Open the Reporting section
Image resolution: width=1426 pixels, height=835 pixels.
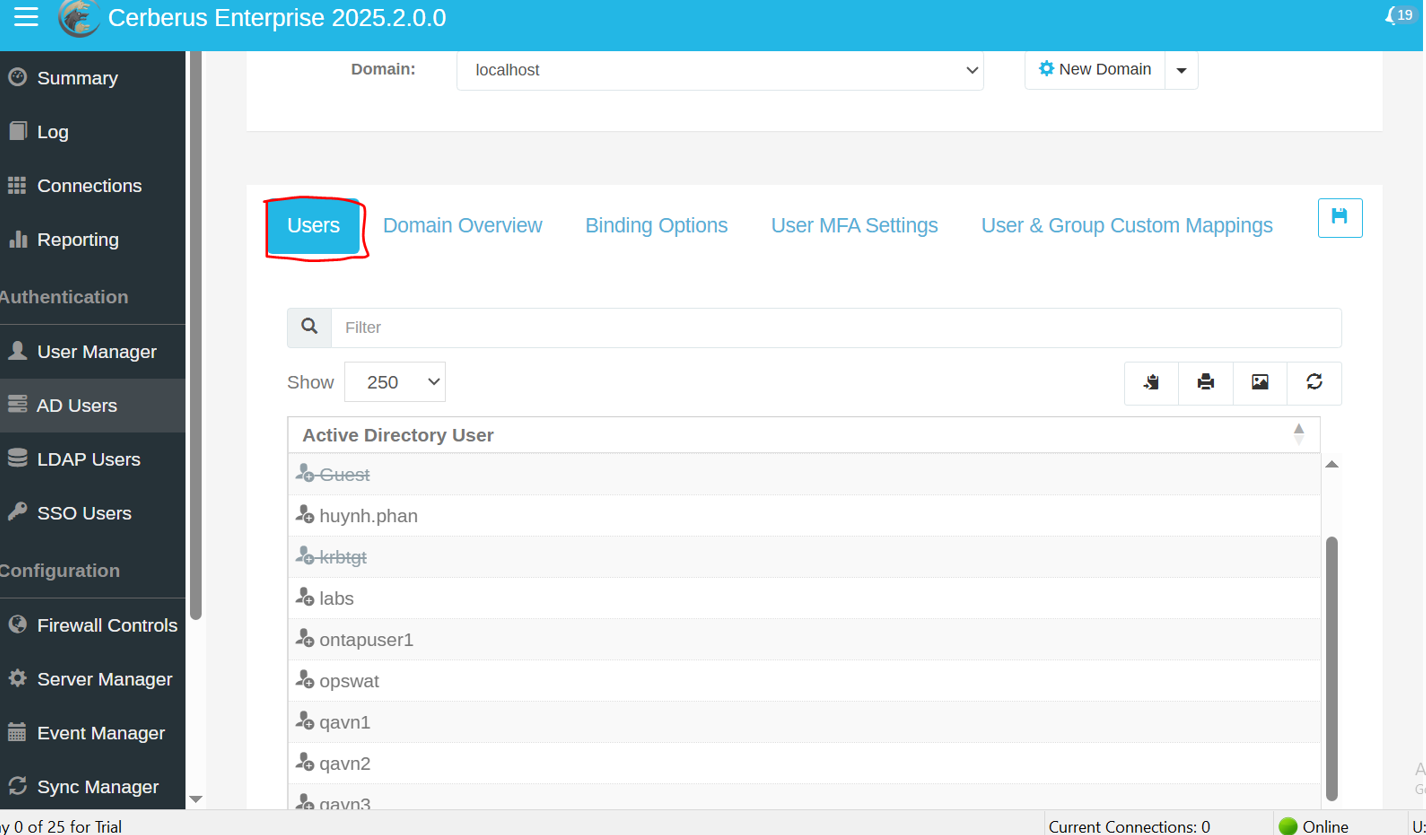click(78, 240)
